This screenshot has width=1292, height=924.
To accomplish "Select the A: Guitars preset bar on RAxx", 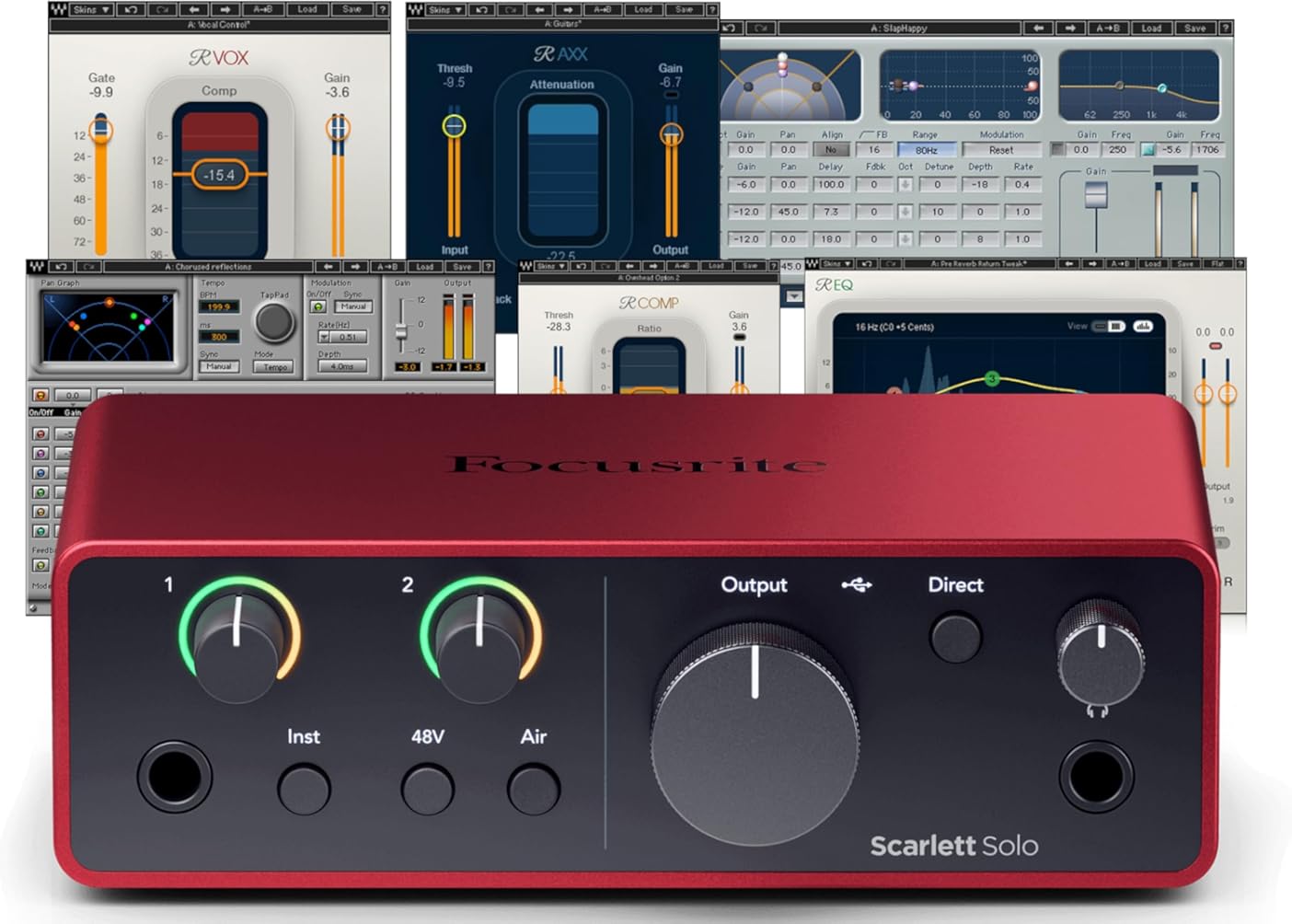I will pyautogui.click(x=563, y=24).
